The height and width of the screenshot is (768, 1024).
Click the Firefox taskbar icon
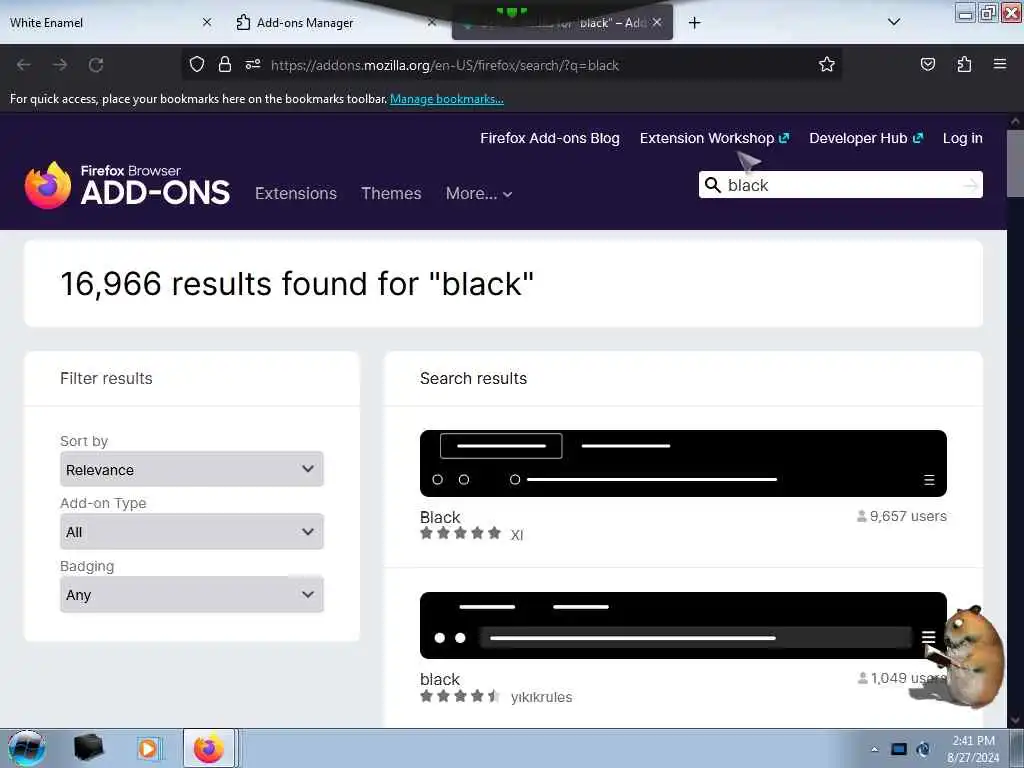209,748
